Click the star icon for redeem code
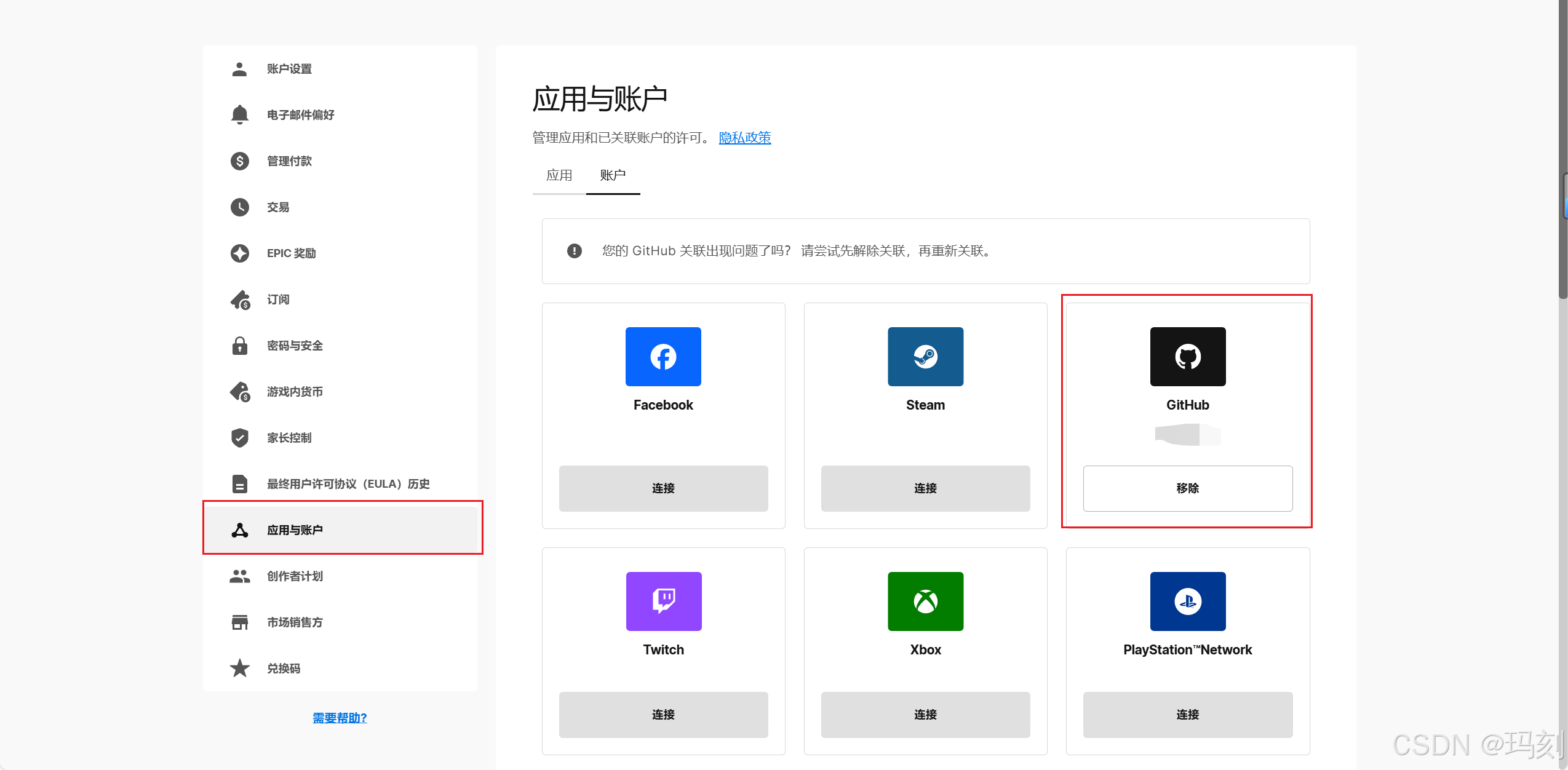Viewport: 1568px width, 770px height. point(239,668)
